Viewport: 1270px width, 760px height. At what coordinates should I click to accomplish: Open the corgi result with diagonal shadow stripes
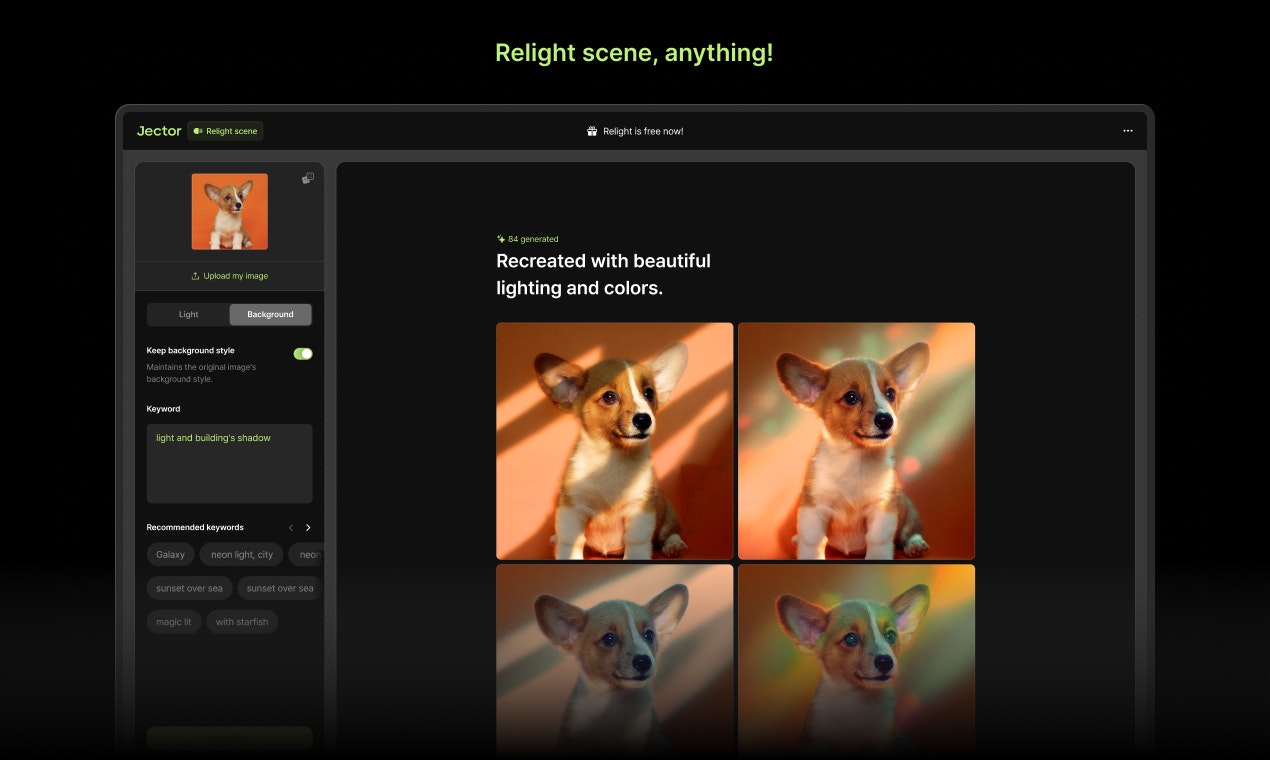[x=615, y=441]
